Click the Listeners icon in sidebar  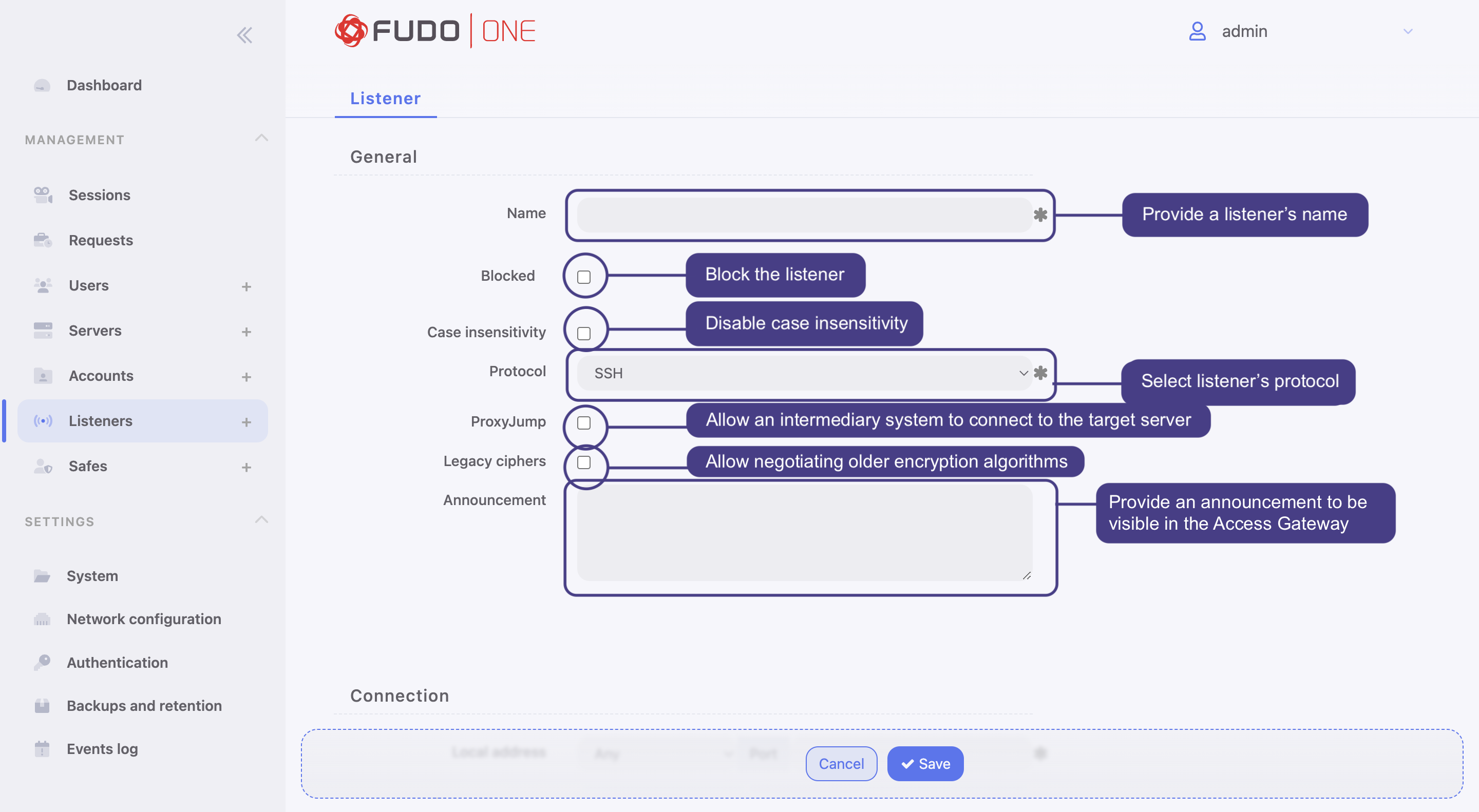point(41,420)
